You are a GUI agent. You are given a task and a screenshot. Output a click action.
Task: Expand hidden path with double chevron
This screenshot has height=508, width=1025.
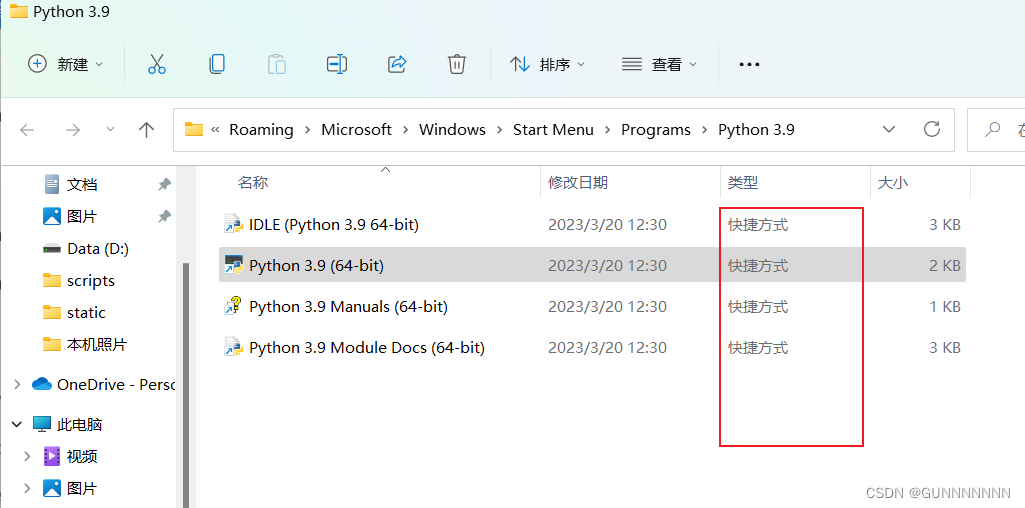click(215, 130)
